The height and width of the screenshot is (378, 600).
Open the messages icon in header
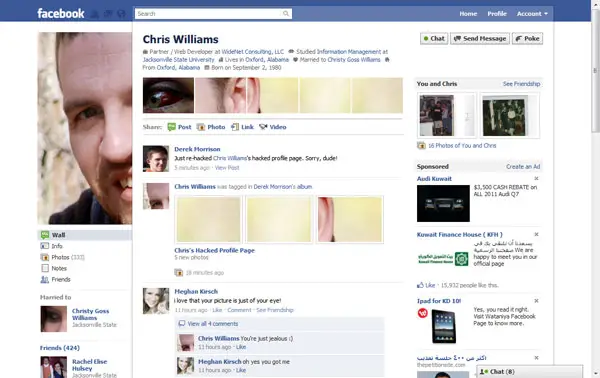pyautogui.click(x=108, y=14)
